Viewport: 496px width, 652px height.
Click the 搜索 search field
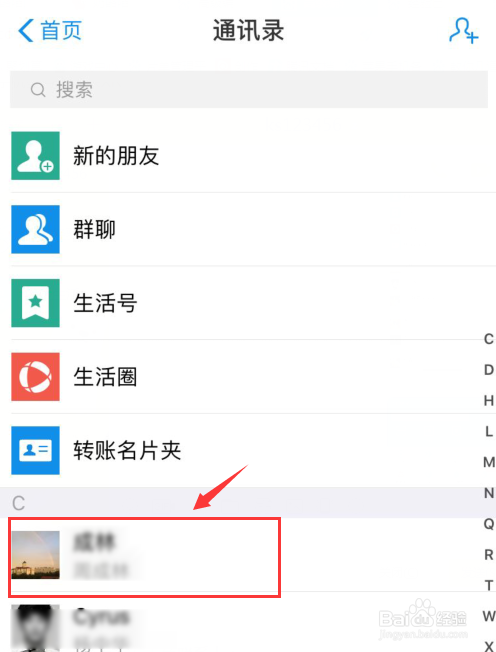pyautogui.click(x=249, y=89)
